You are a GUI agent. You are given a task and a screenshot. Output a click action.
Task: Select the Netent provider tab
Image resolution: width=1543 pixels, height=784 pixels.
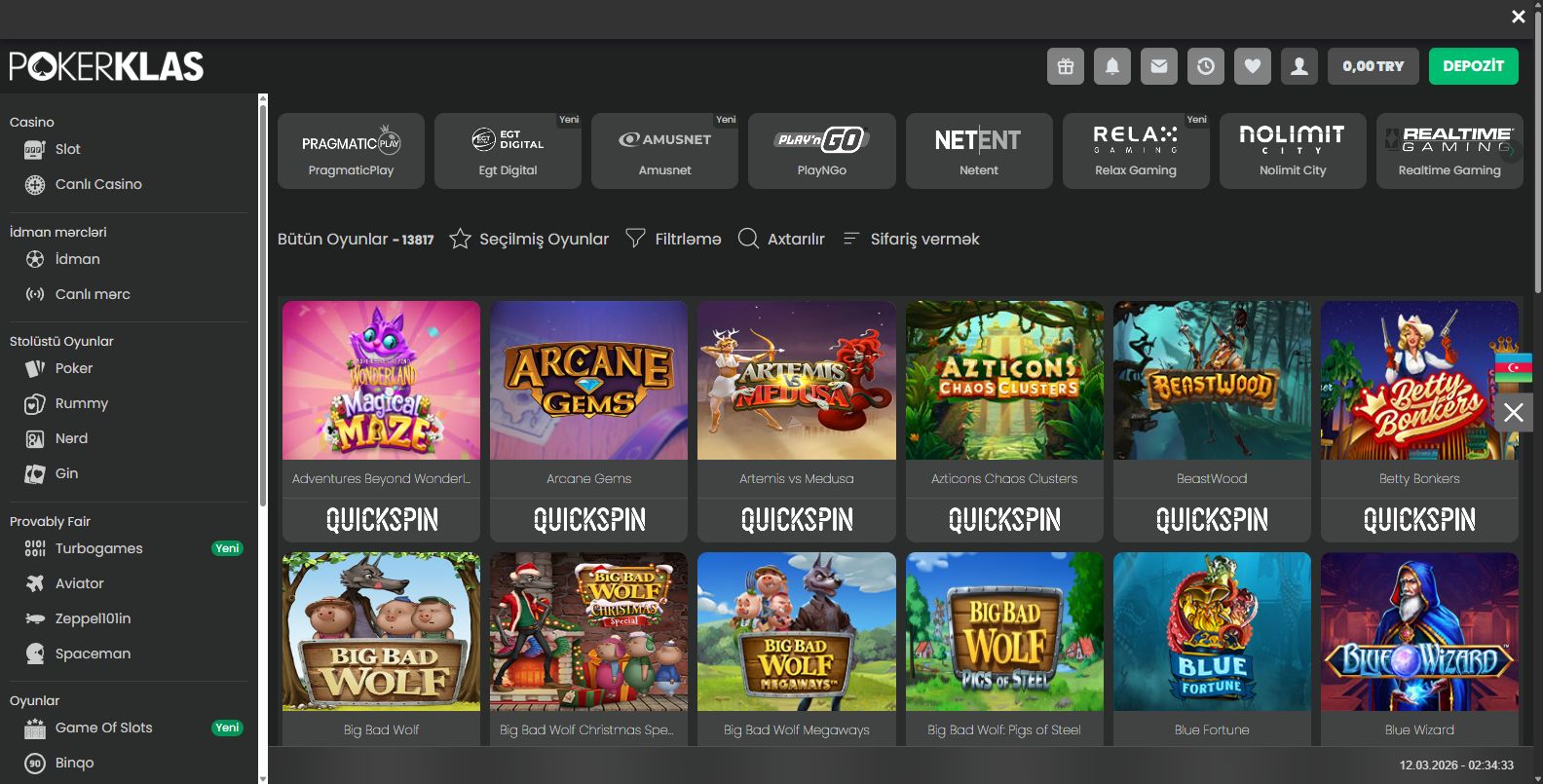[x=979, y=151]
